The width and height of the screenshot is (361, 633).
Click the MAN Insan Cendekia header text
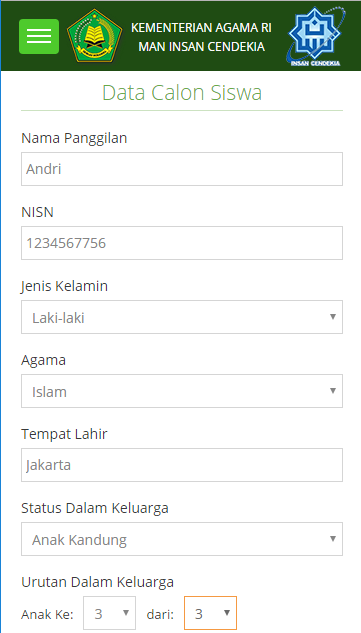tap(201, 47)
